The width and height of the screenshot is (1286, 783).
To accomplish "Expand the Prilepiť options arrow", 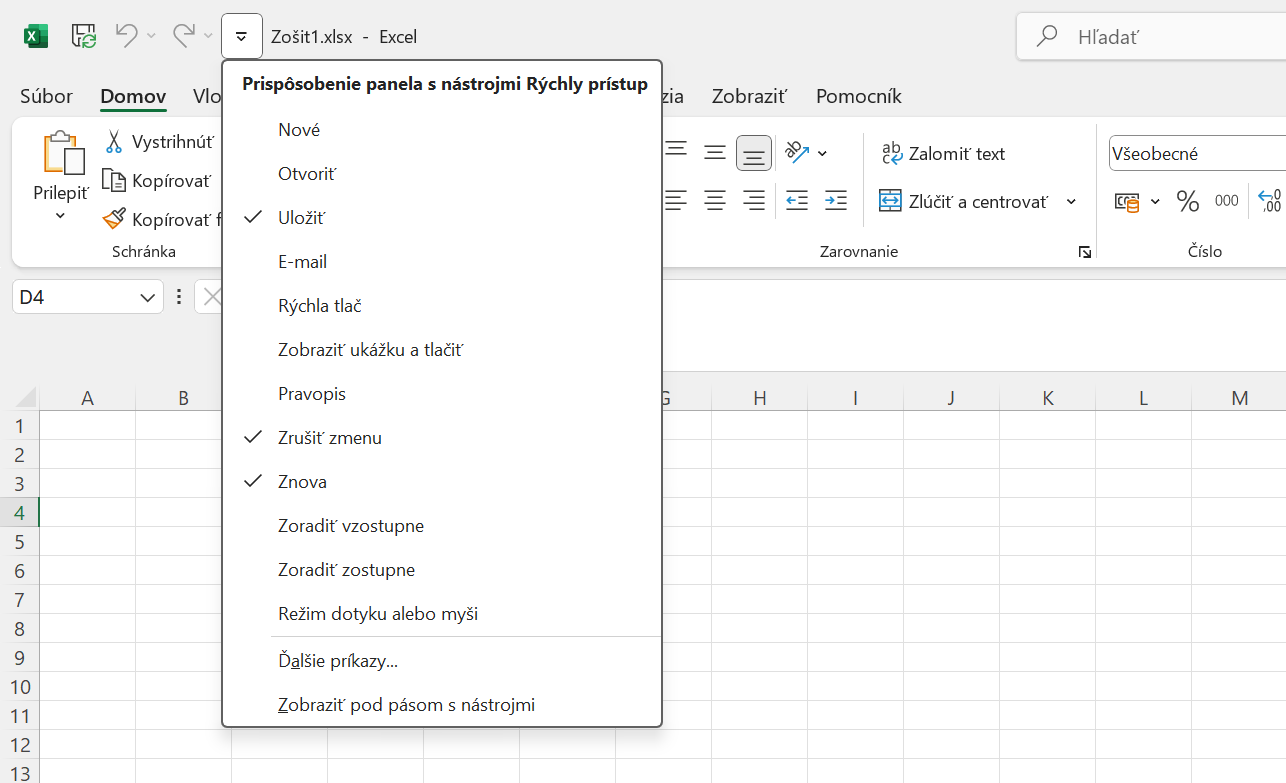I will click(x=60, y=215).
